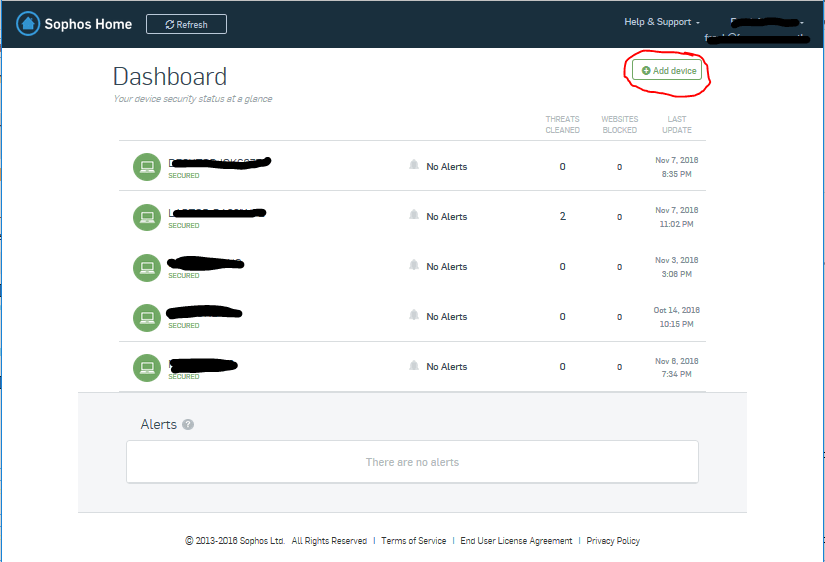The image size is (825, 562).
Task: Click No Alerts in the Nov 3 row
Action: (x=447, y=267)
